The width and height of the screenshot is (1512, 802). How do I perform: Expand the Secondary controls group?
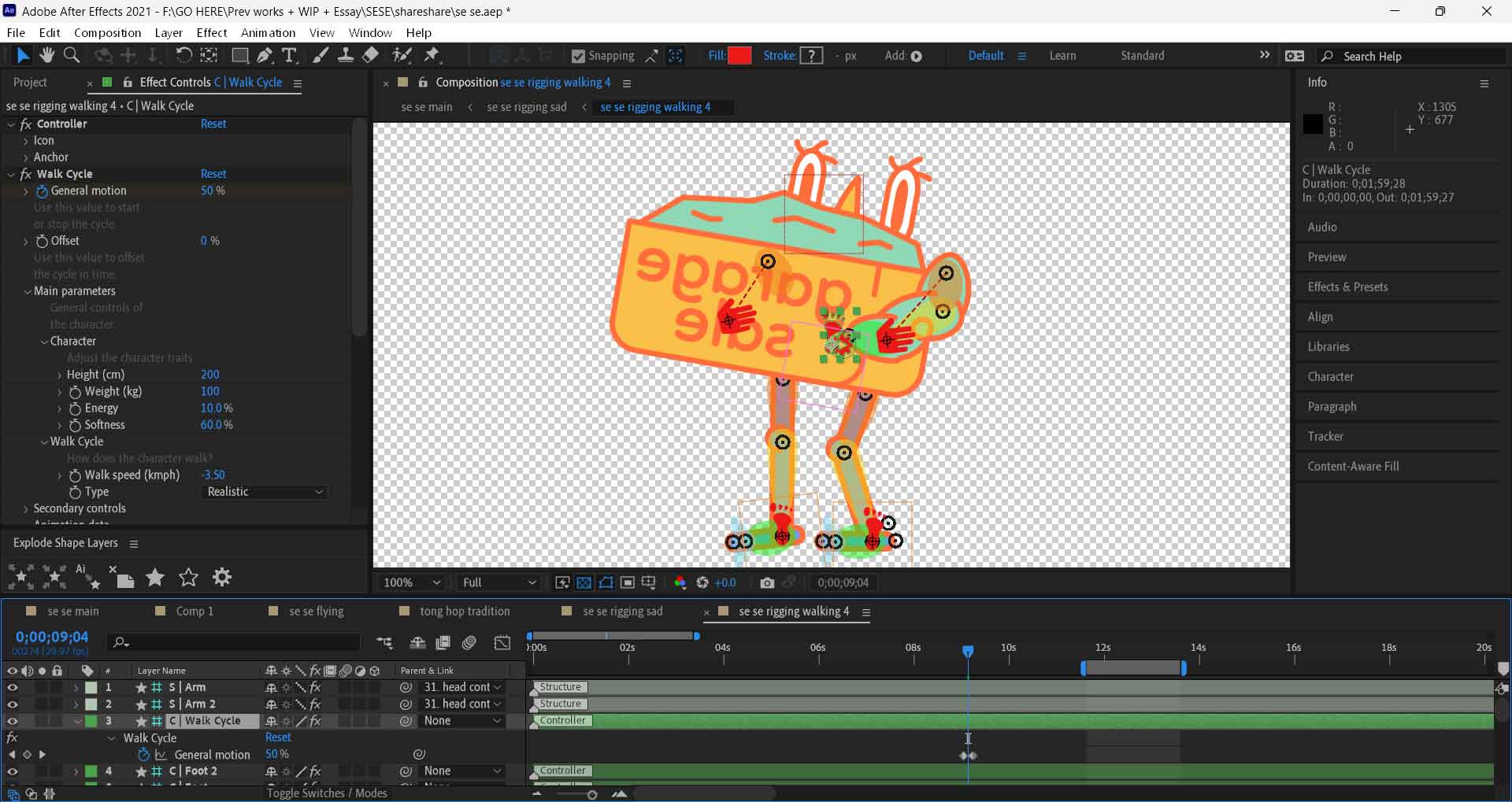tap(26, 509)
